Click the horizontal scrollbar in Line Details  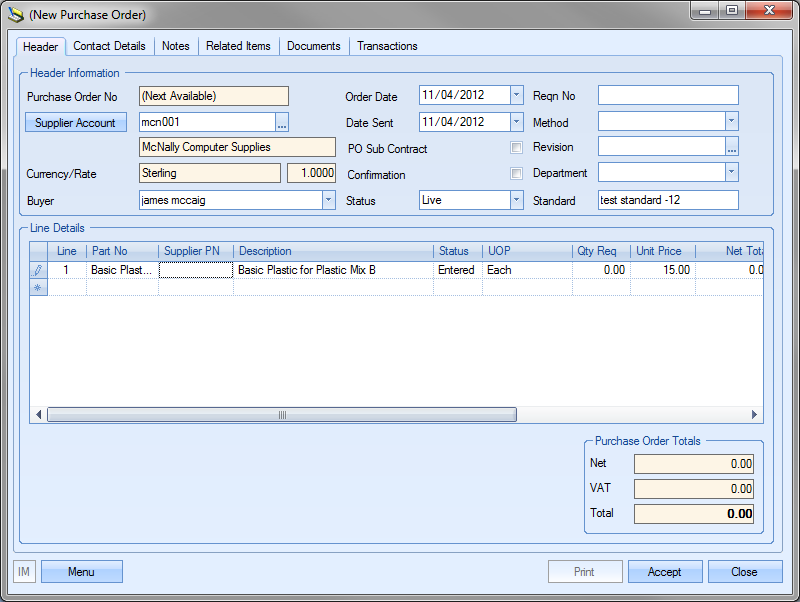click(282, 415)
